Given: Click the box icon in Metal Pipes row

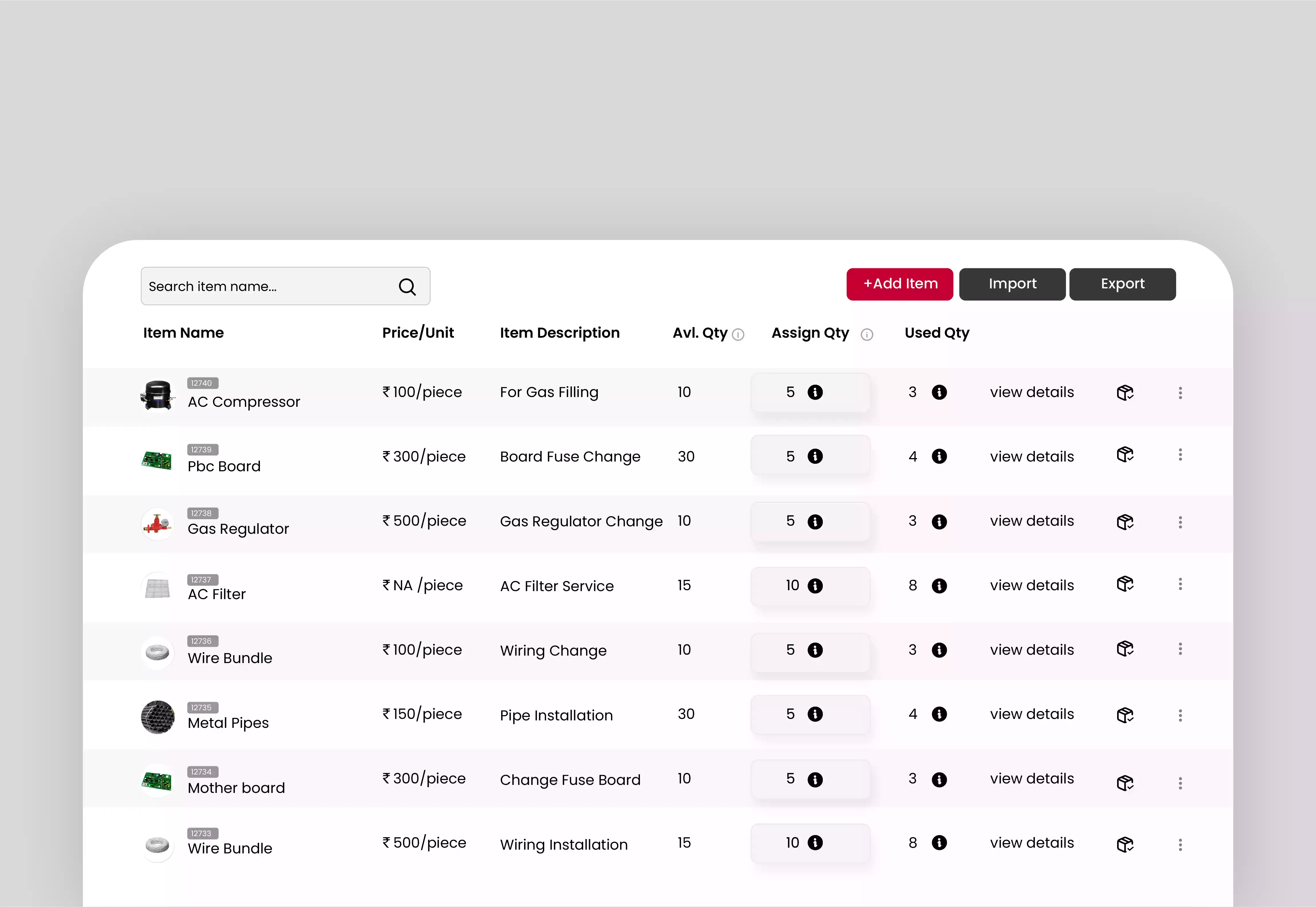Looking at the screenshot, I should (x=1125, y=715).
